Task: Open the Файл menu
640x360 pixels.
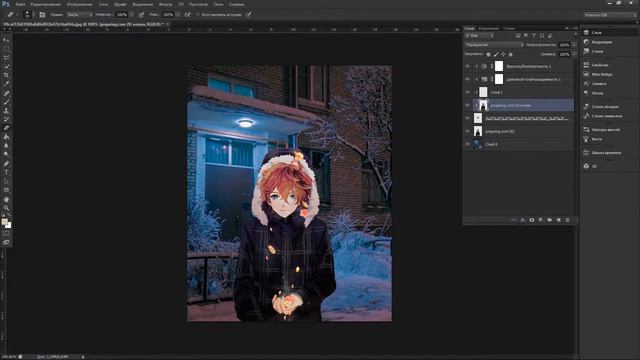Action: click(x=20, y=4)
